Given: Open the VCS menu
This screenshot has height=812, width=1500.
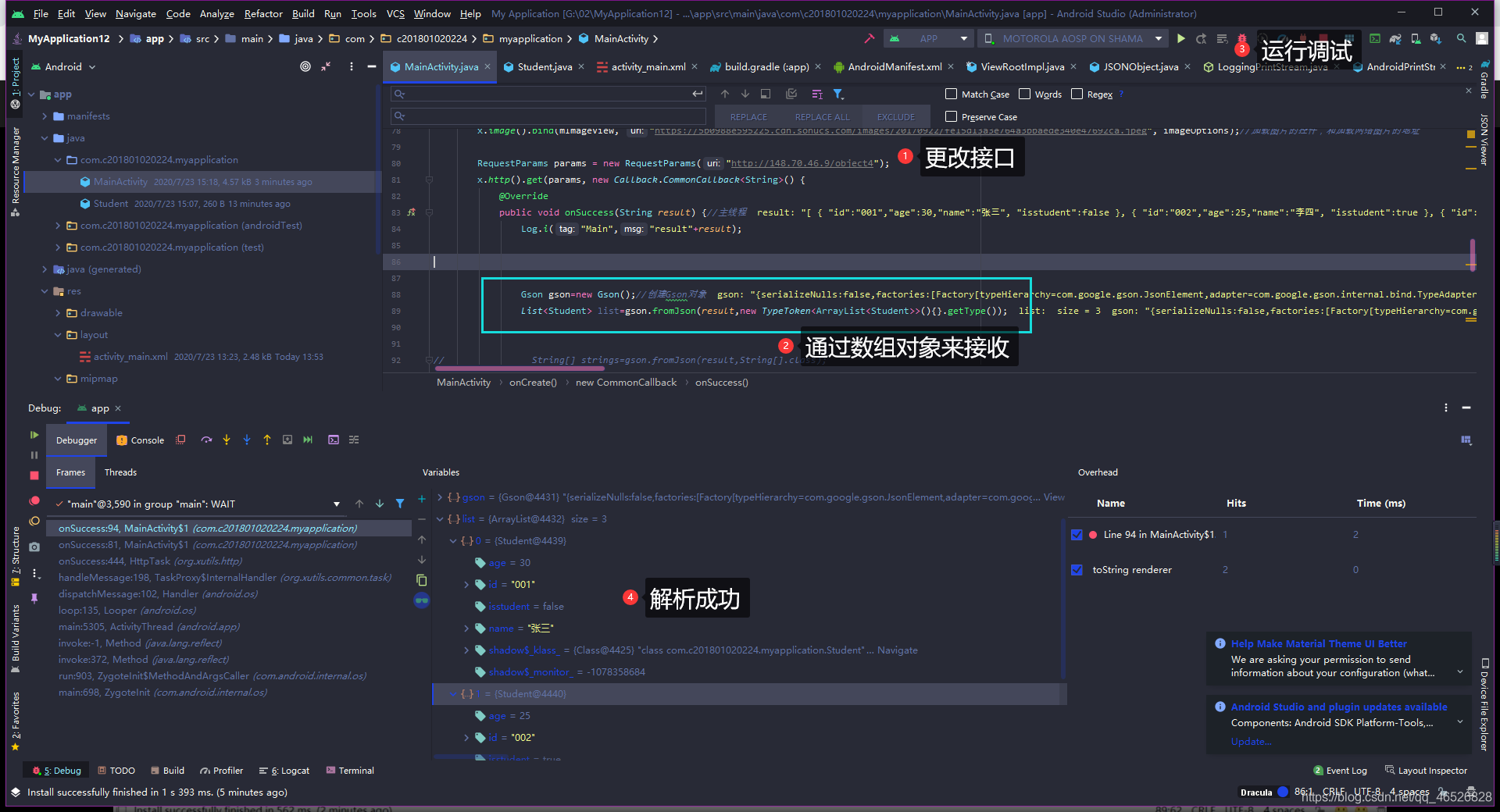Looking at the screenshot, I should (395, 13).
